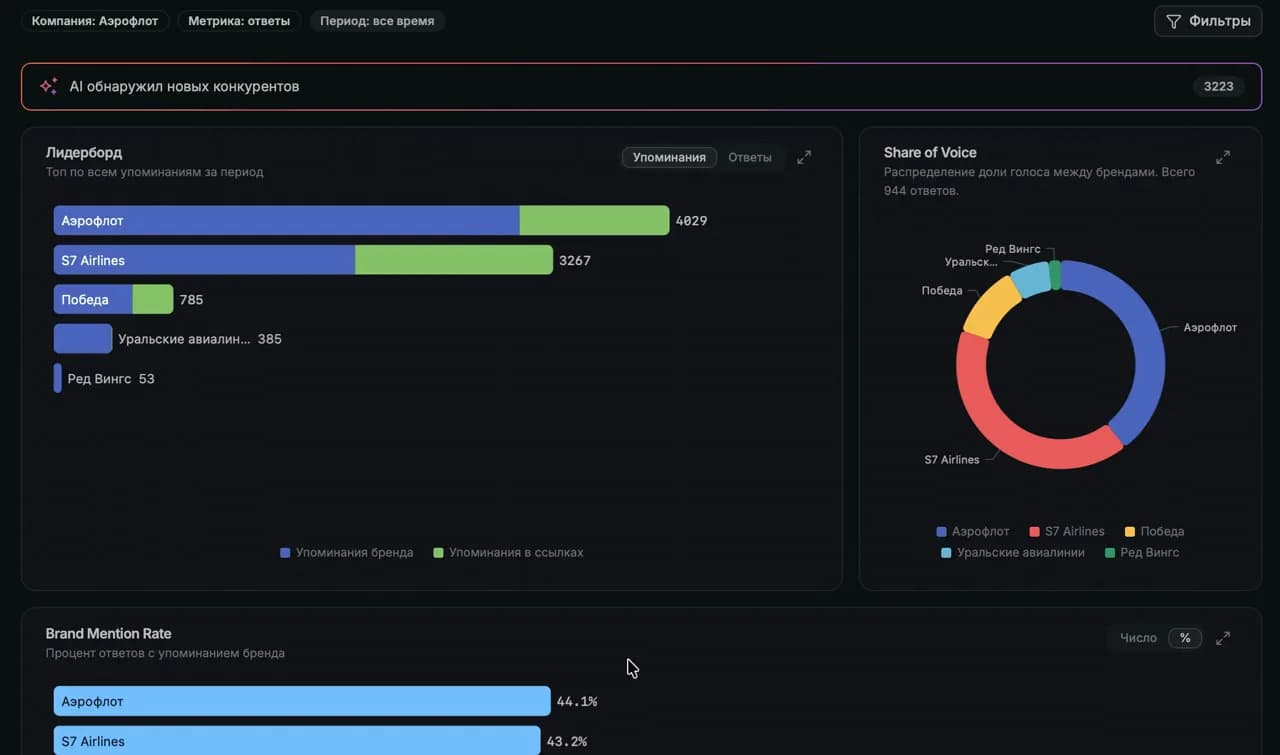
Task: Toggle S7 Airlines in donut legend
Action: coord(1067,531)
